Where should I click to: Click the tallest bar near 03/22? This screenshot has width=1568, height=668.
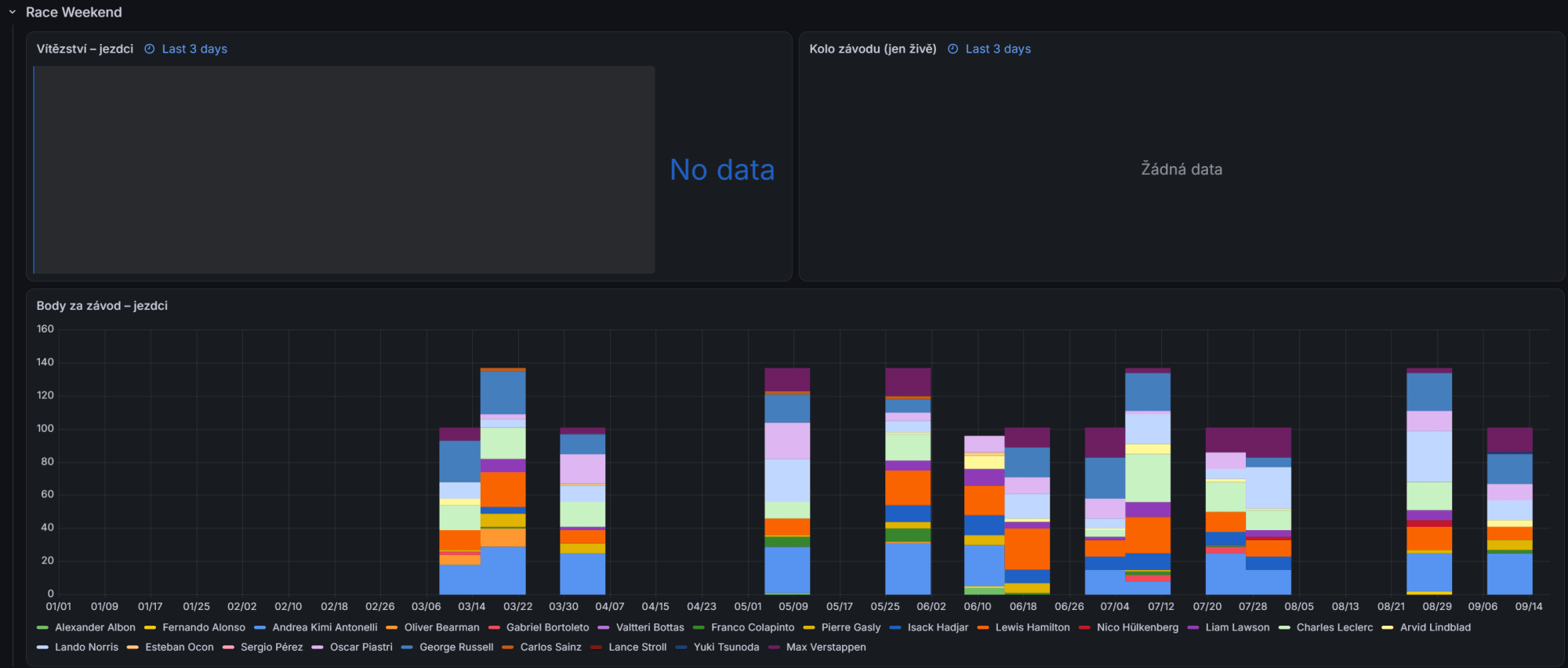point(503,481)
